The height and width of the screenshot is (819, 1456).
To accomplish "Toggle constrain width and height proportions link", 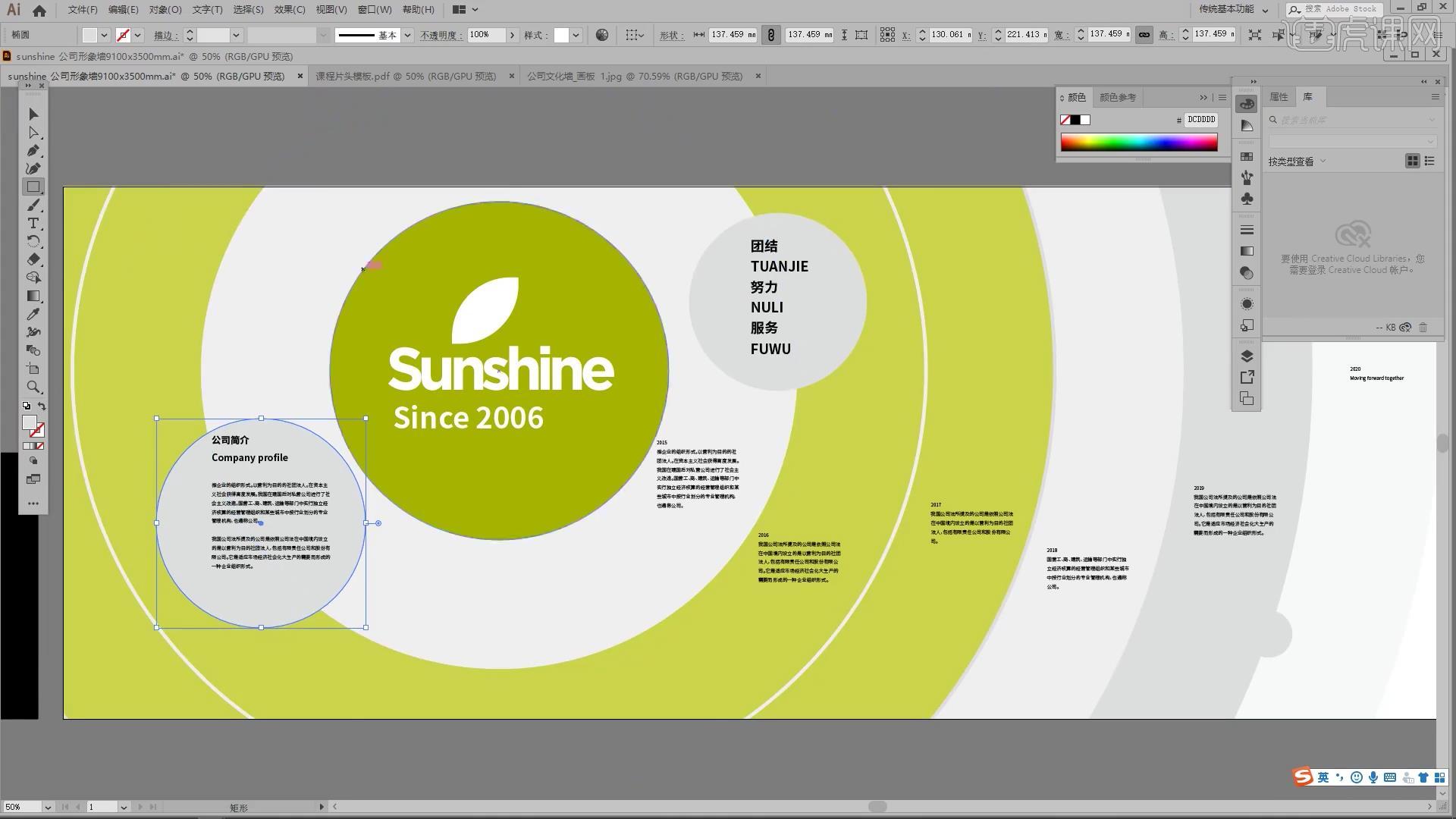I will (x=1144, y=35).
